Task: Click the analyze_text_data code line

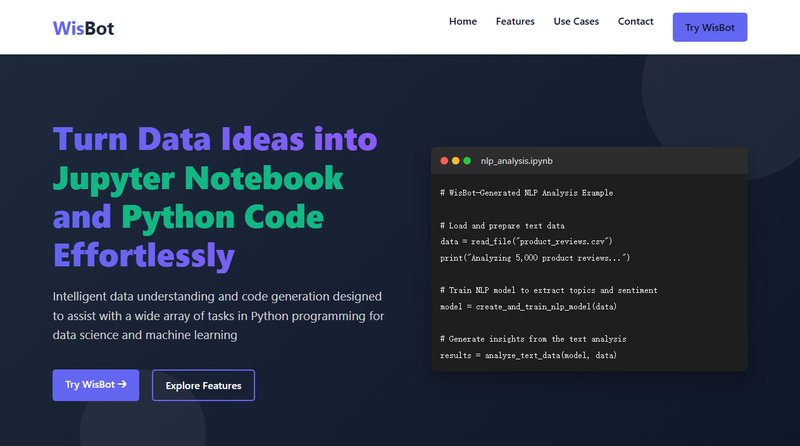Action: click(528, 355)
